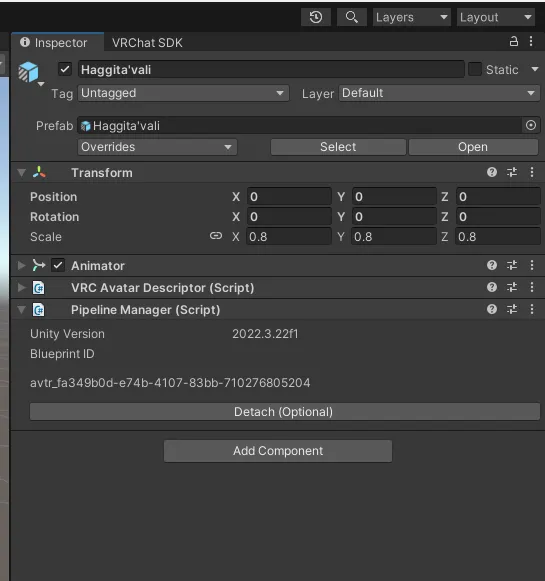Open the search magnifier icon
The width and height of the screenshot is (545, 581).
point(352,17)
